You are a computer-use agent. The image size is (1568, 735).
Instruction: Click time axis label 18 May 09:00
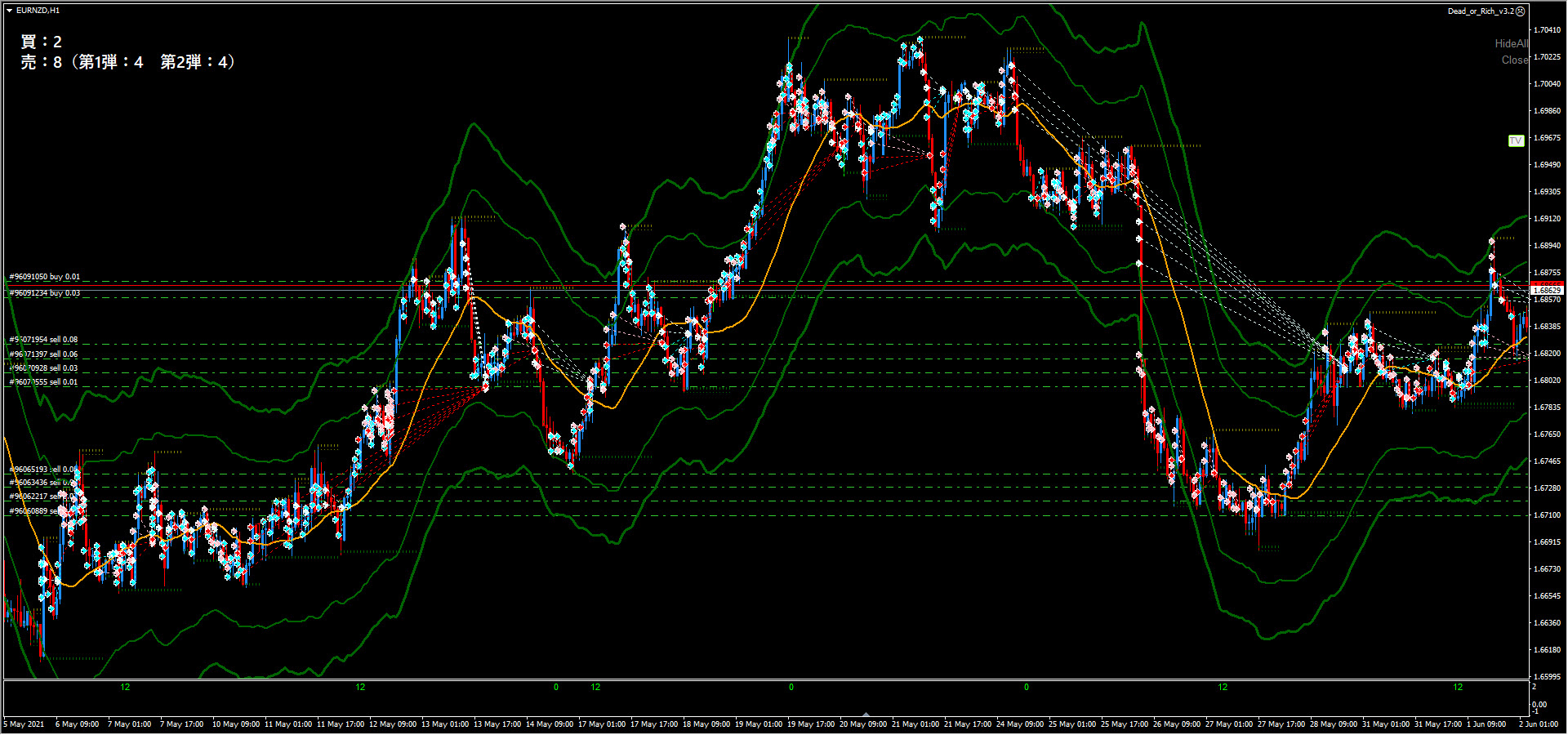(706, 724)
